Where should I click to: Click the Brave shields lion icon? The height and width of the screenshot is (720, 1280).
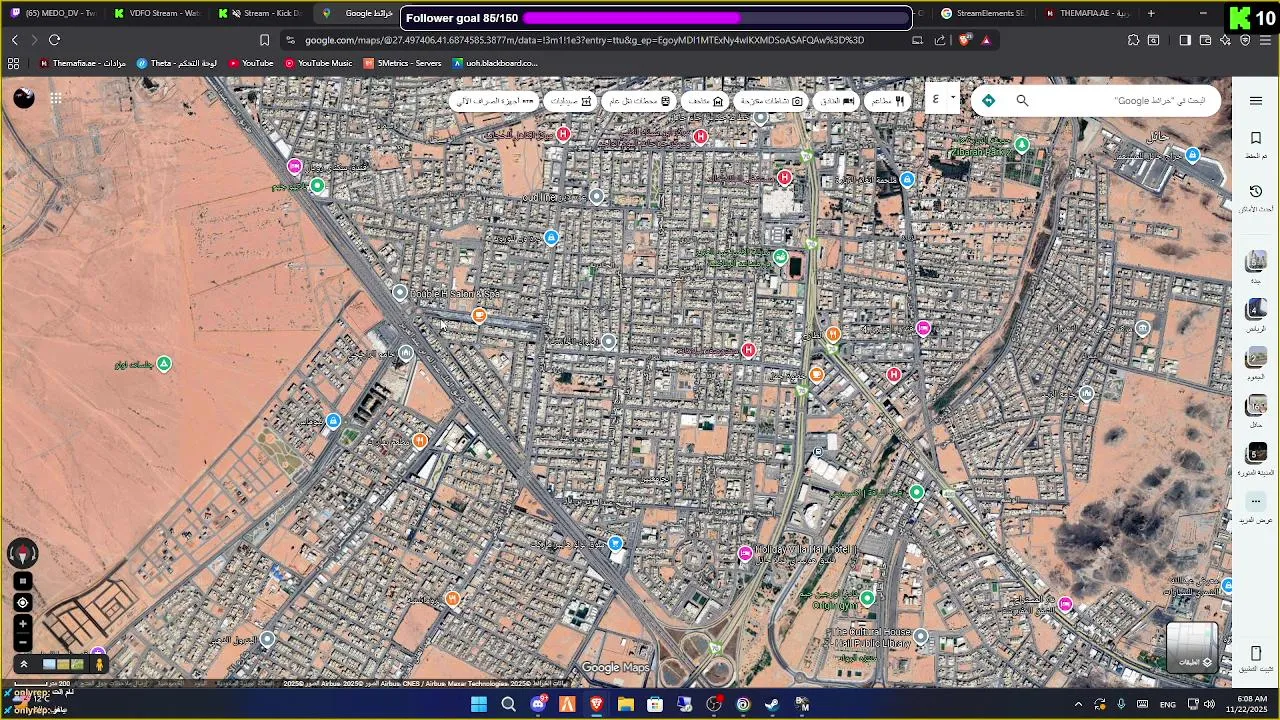point(964,40)
